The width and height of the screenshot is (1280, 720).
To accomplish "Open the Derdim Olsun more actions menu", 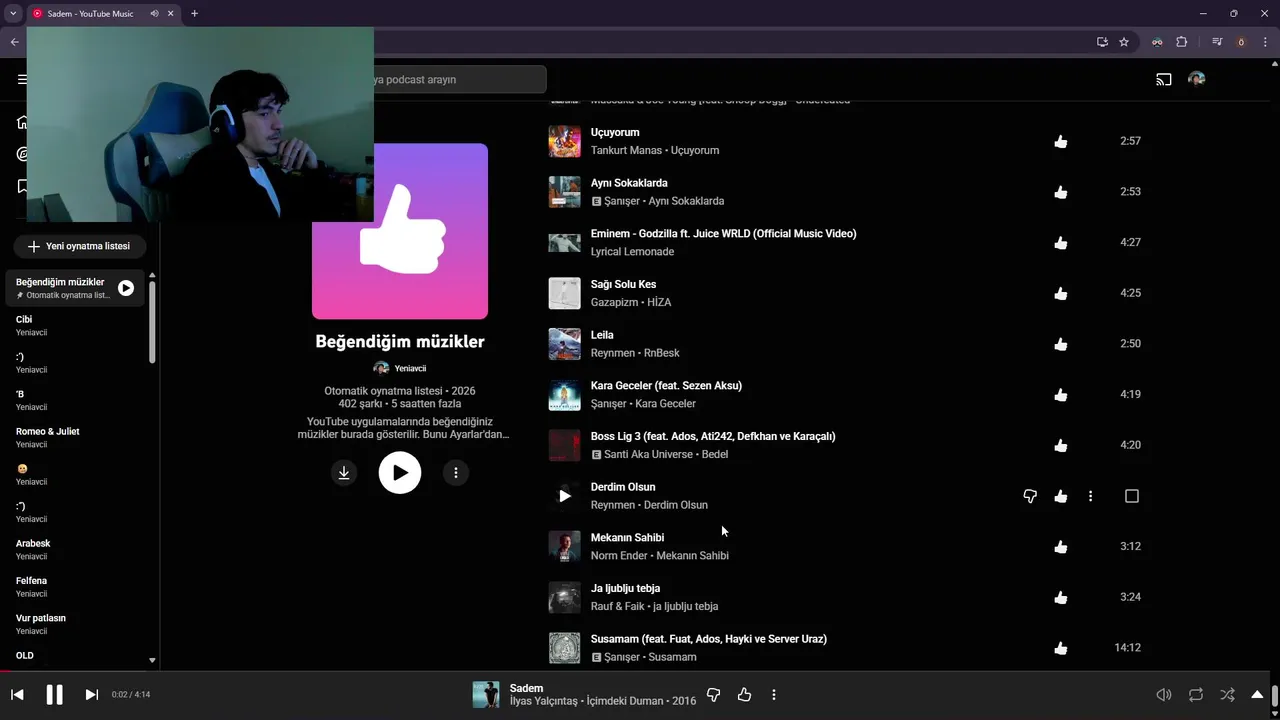I will 1090,496.
